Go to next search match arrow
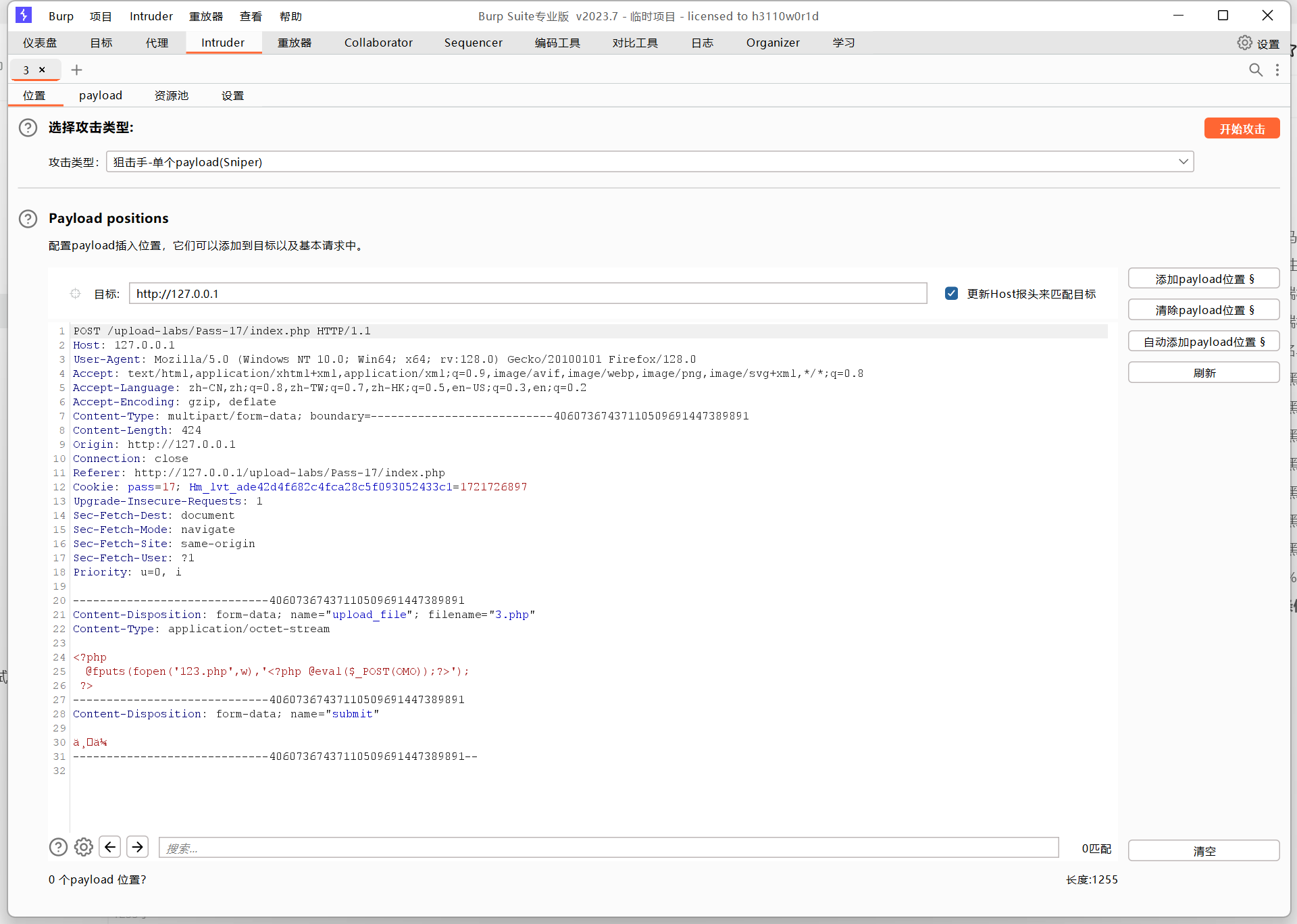The image size is (1297, 924). [137, 847]
